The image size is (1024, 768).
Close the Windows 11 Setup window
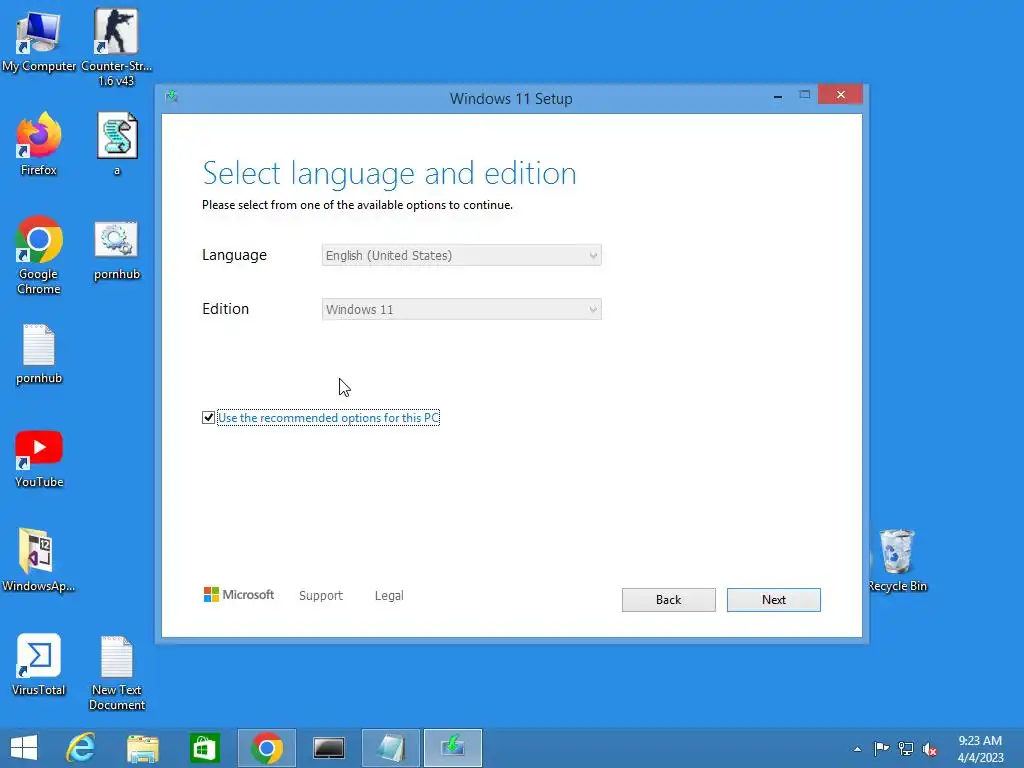(840, 95)
